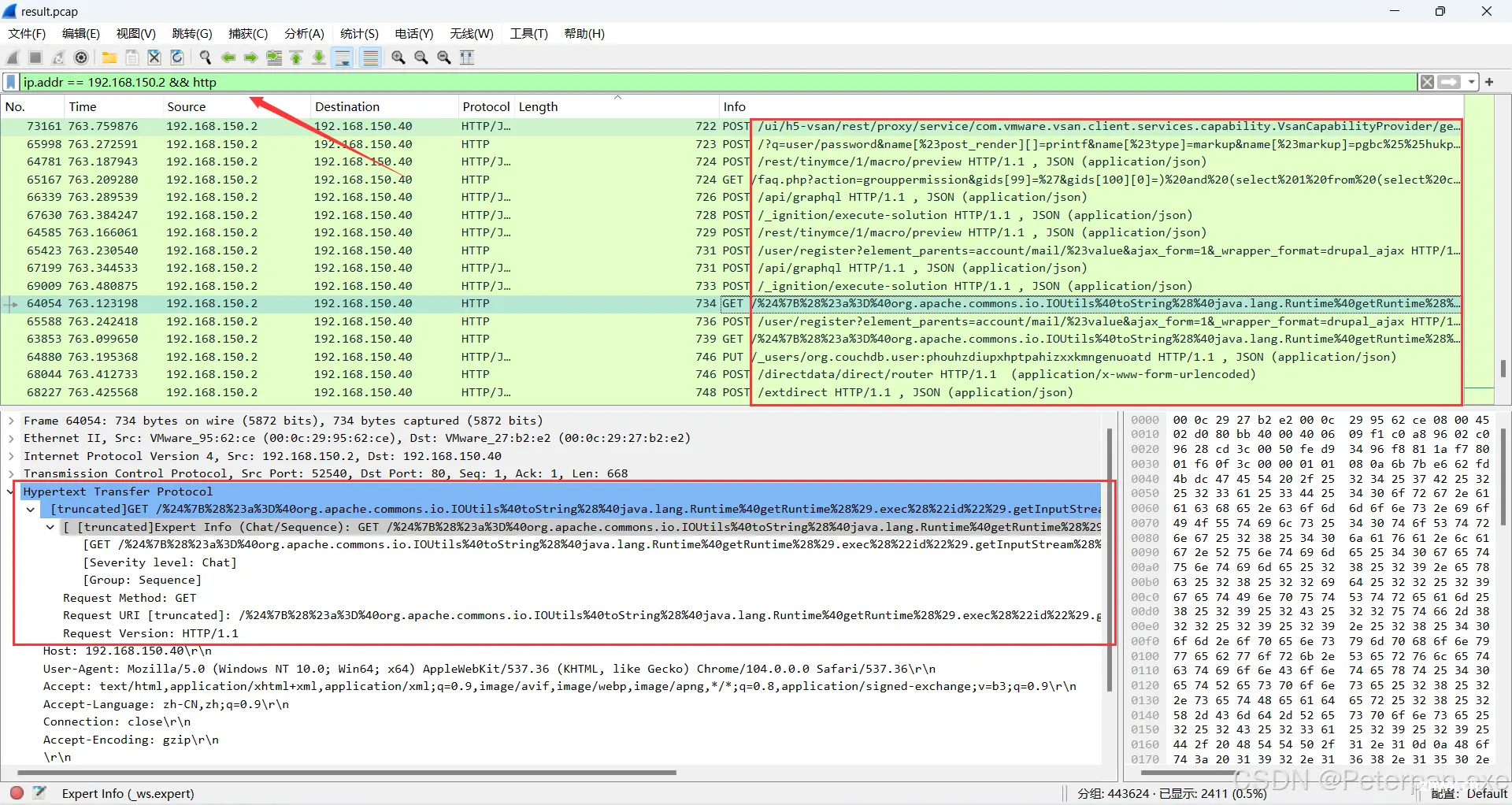Open the 无线(W) menu

tap(472, 34)
